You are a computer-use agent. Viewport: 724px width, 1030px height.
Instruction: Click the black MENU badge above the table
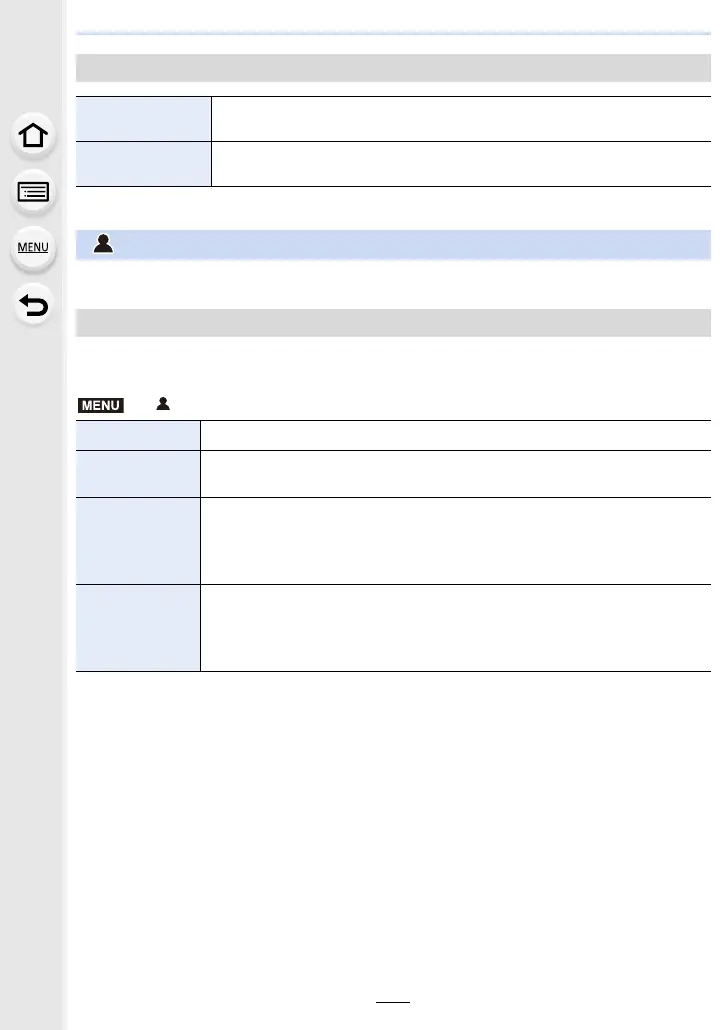point(101,405)
